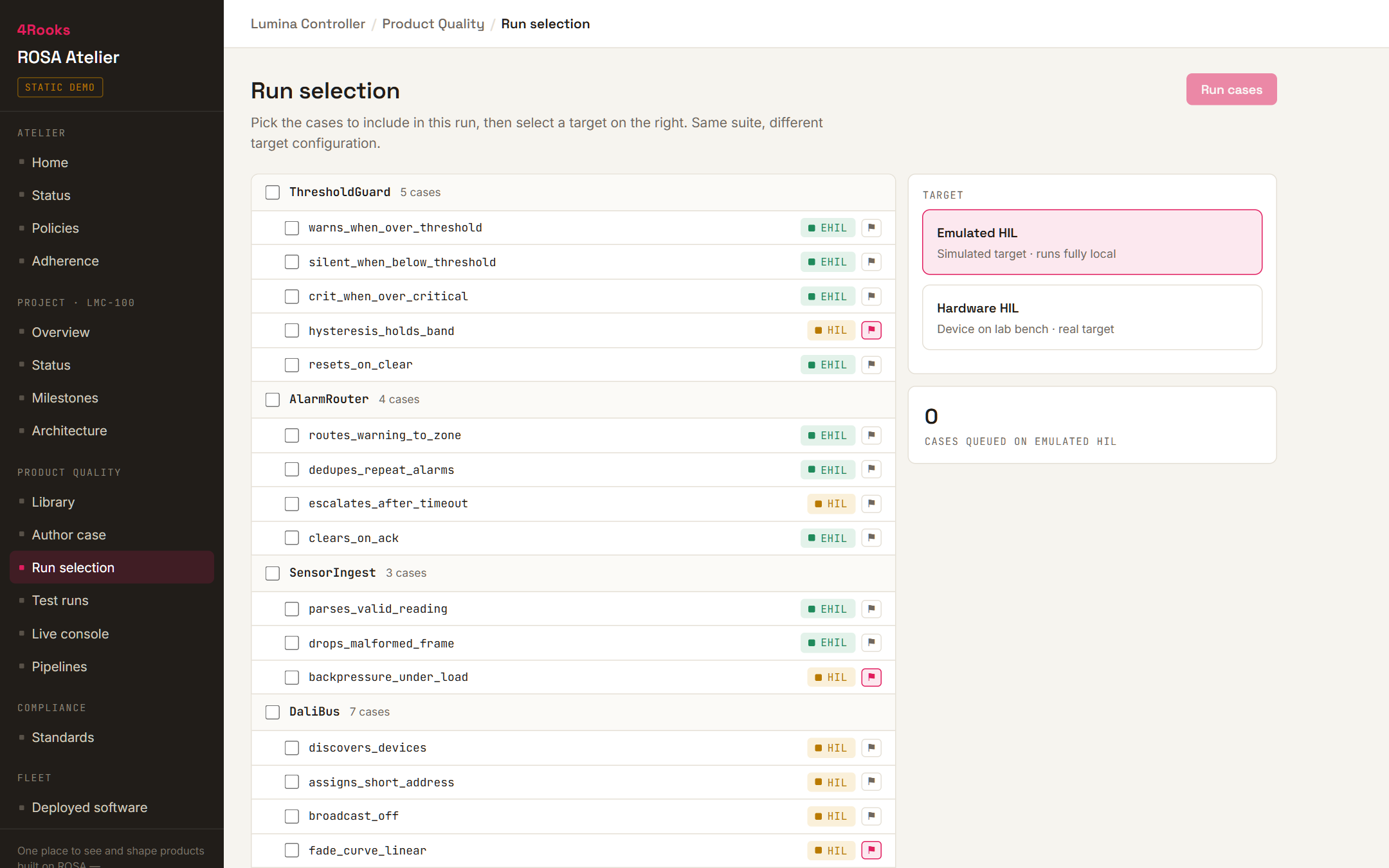Open Live console
Image resolution: width=1389 pixels, height=868 pixels.
(x=112, y=634)
